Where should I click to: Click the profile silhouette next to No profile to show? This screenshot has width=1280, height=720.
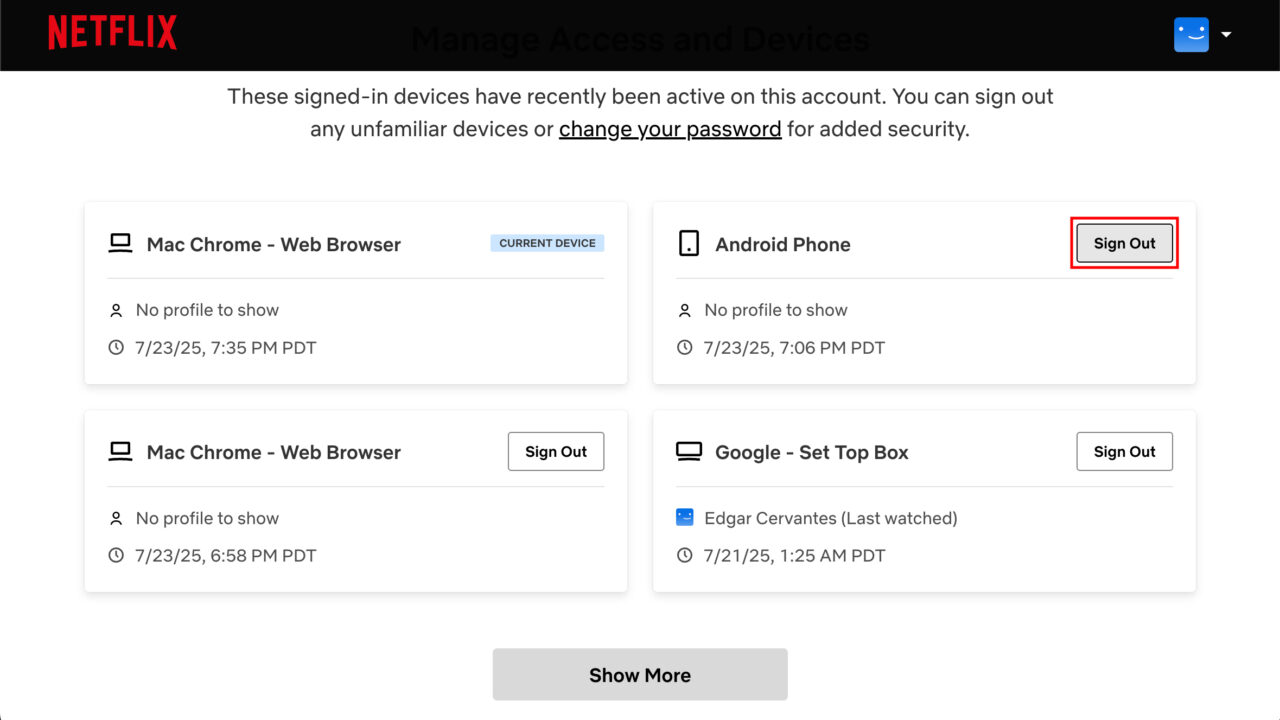click(116, 309)
